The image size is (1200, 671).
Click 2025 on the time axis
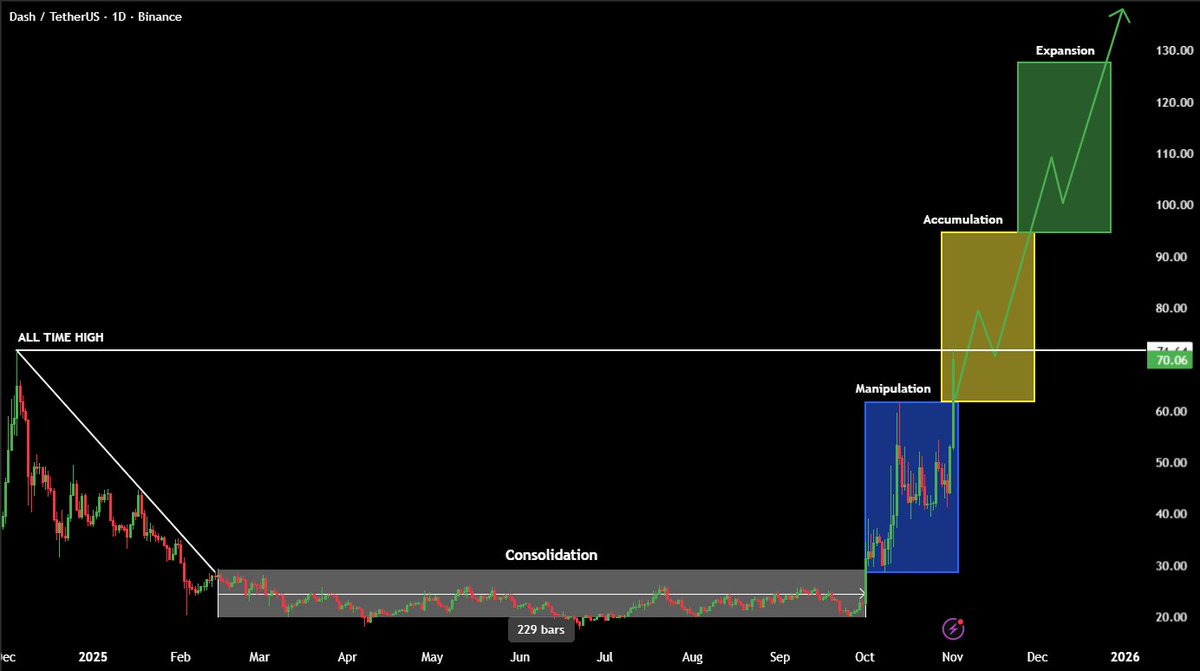(92, 657)
